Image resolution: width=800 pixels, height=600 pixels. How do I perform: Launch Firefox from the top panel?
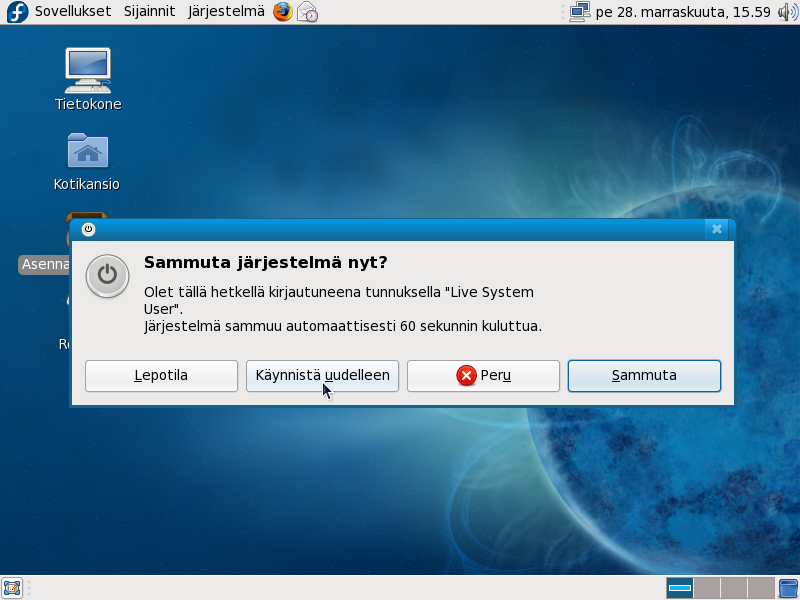283,12
